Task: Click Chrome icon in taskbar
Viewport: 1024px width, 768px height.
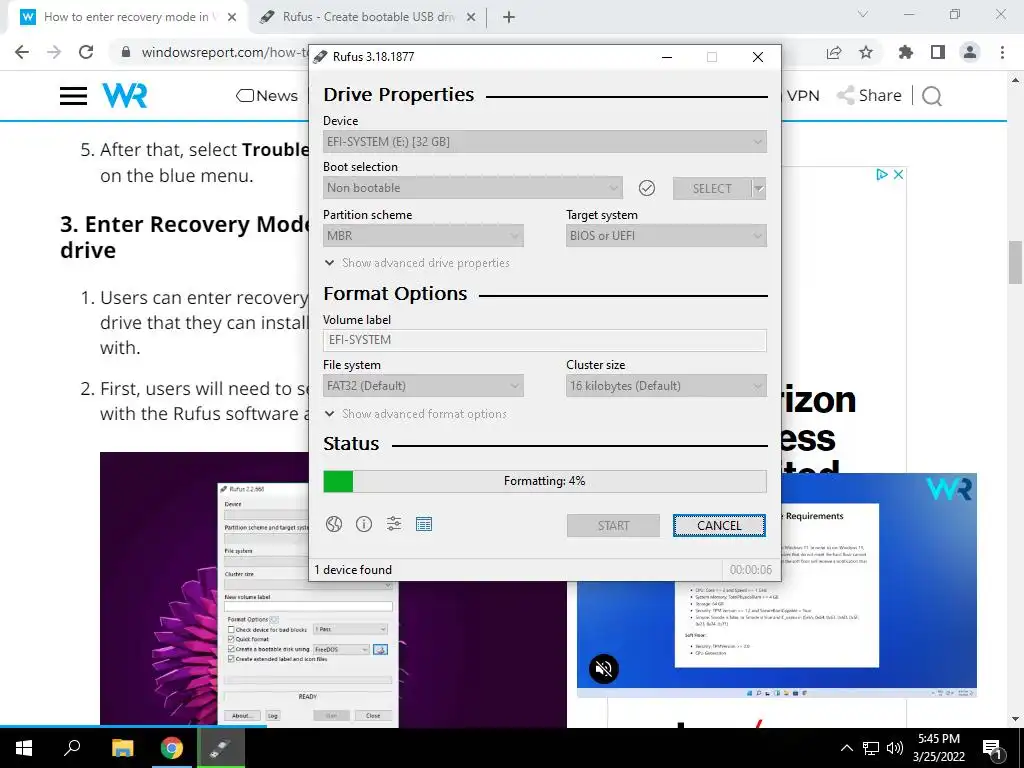Action: click(x=172, y=748)
